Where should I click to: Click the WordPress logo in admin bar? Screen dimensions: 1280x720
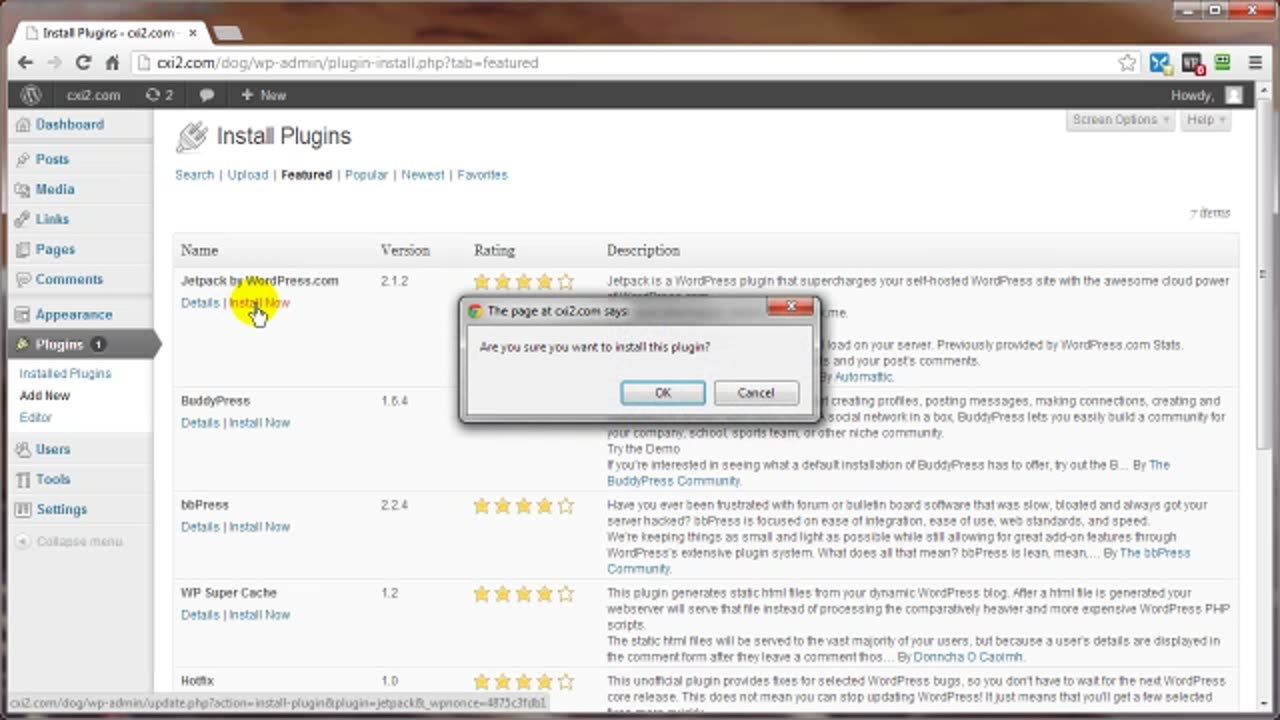click(x=31, y=95)
